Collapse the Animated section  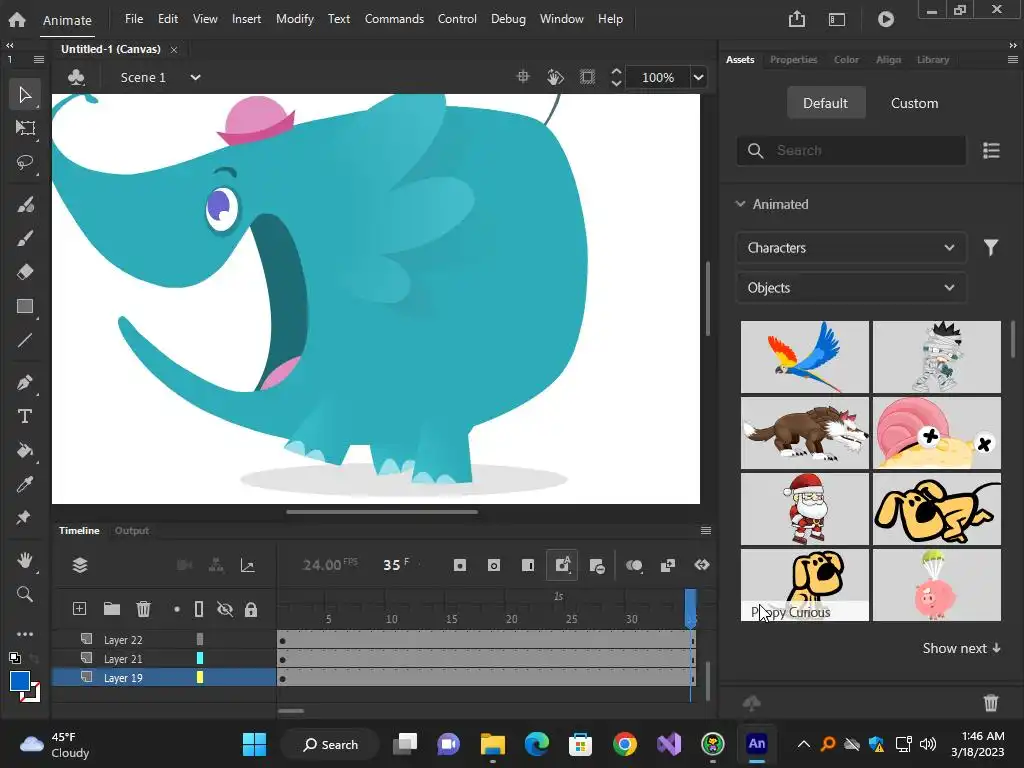tap(741, 204)
